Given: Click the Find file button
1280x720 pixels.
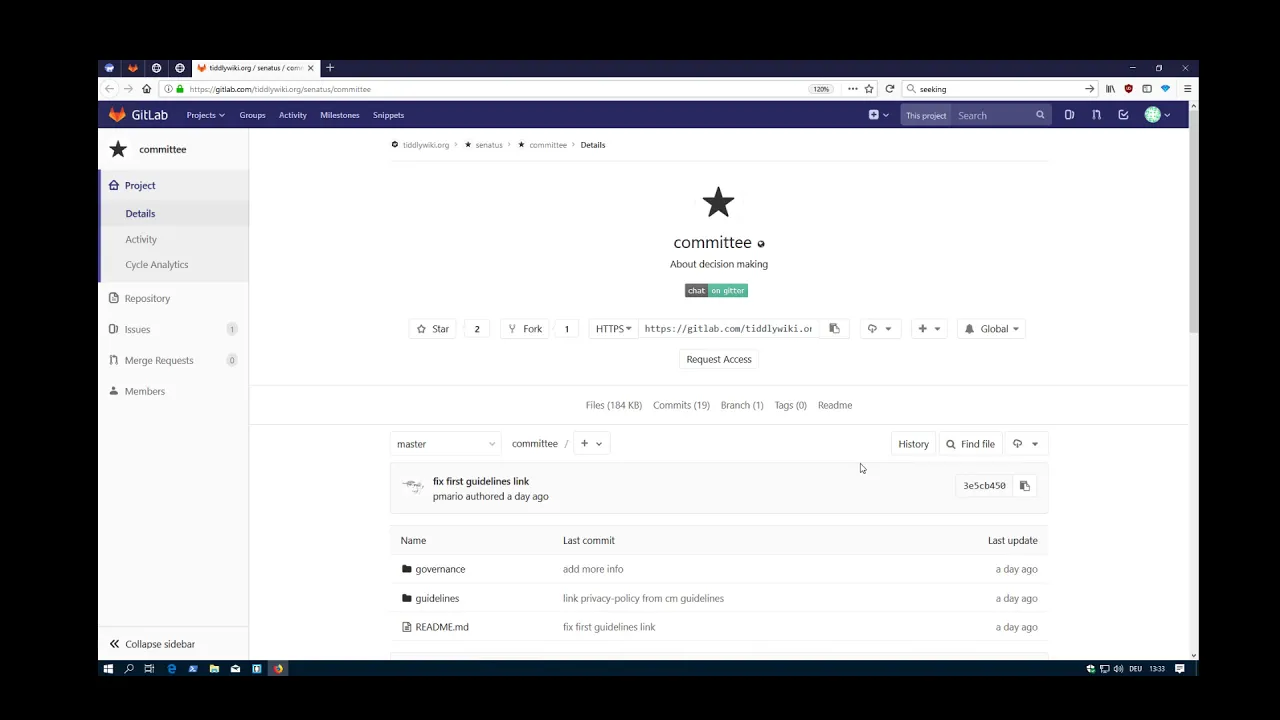Looking at the screenshot, I should 970,444.
